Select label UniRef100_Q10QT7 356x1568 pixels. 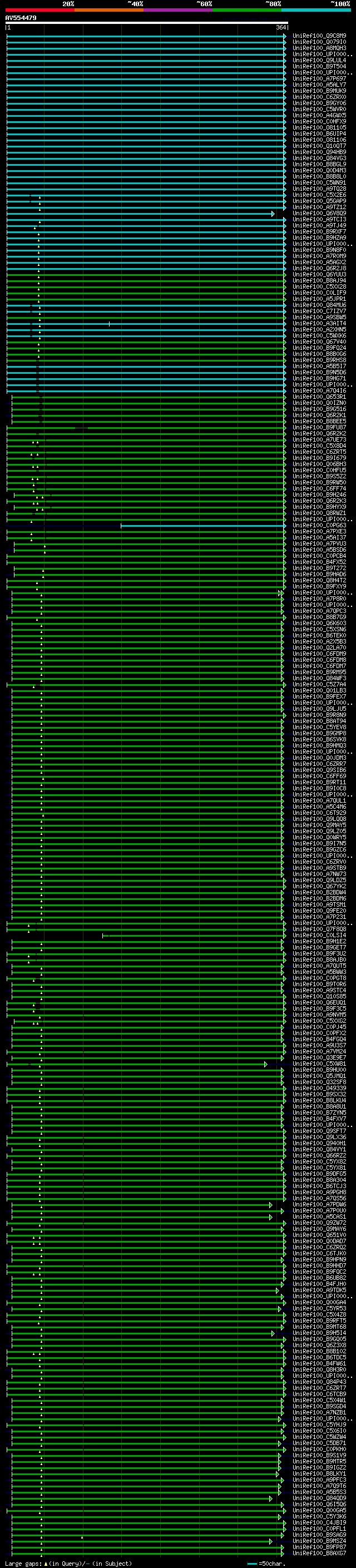319,146
